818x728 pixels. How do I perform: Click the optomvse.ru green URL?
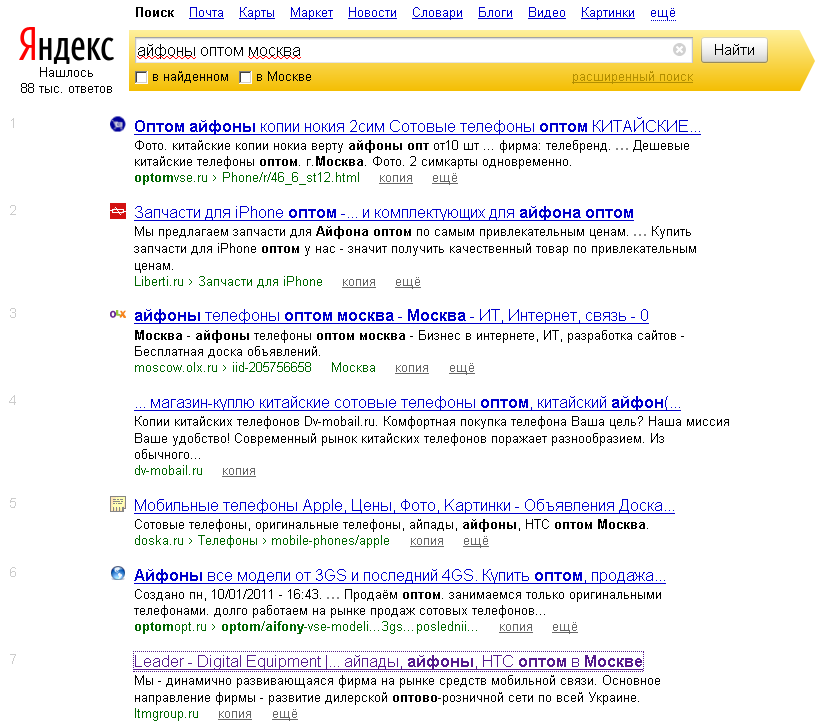[171, 178]
